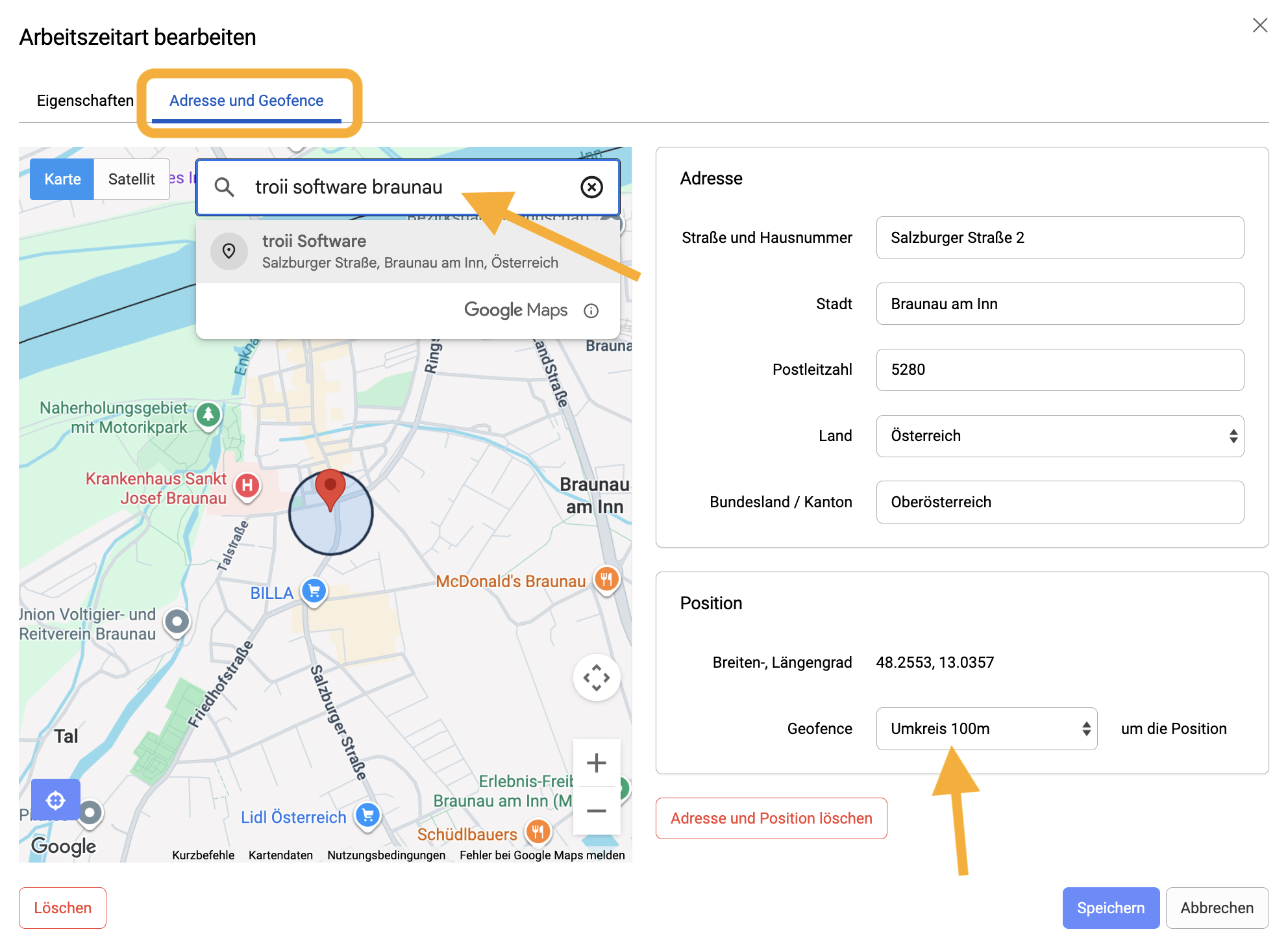
Task: Open the map camera pan control
Action: tap(597, 677)
